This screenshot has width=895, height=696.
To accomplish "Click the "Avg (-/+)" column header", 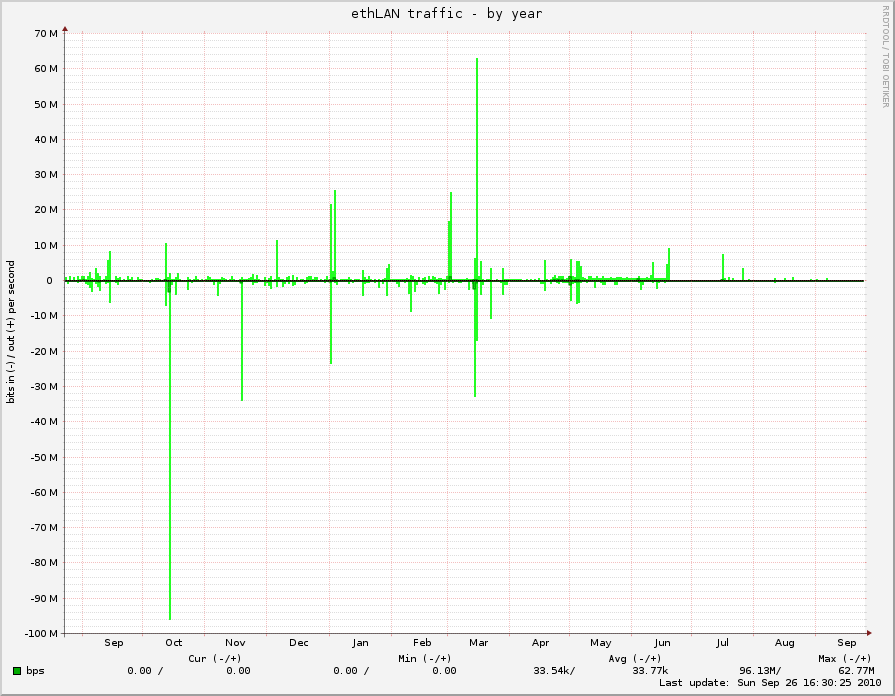I will (x=635, y=658).
